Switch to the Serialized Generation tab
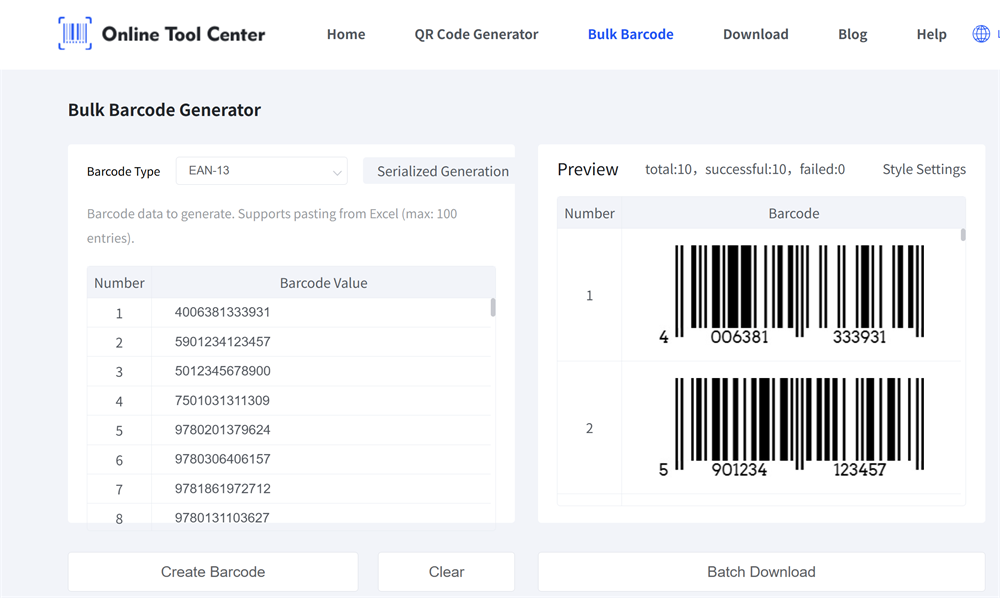1000x598 pixels. pyautogui.click(x=440, y=171)
